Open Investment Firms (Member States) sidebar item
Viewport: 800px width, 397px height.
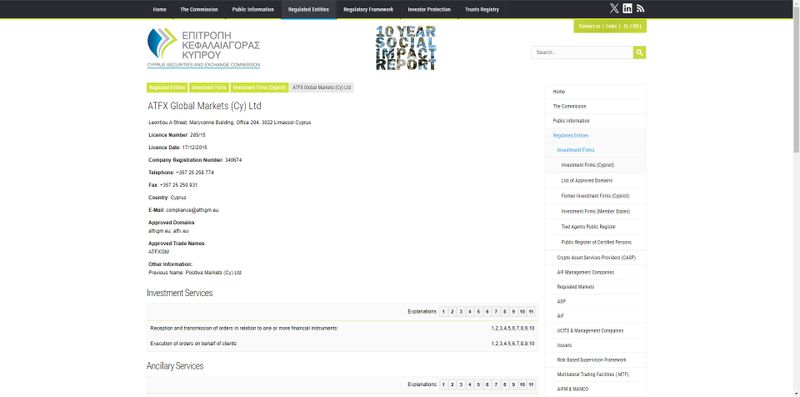click(595, 211)
